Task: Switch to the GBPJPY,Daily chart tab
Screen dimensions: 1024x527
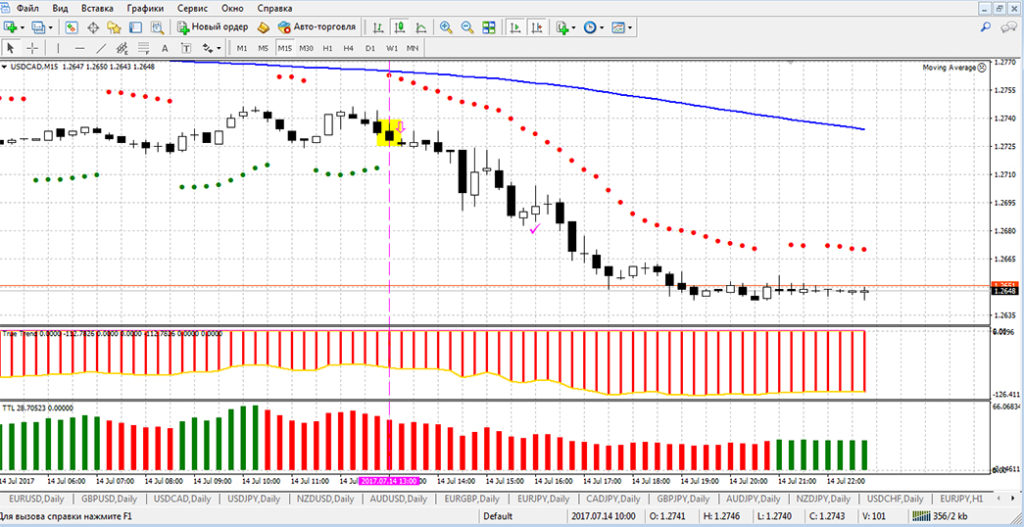Action: coord(682,498)
